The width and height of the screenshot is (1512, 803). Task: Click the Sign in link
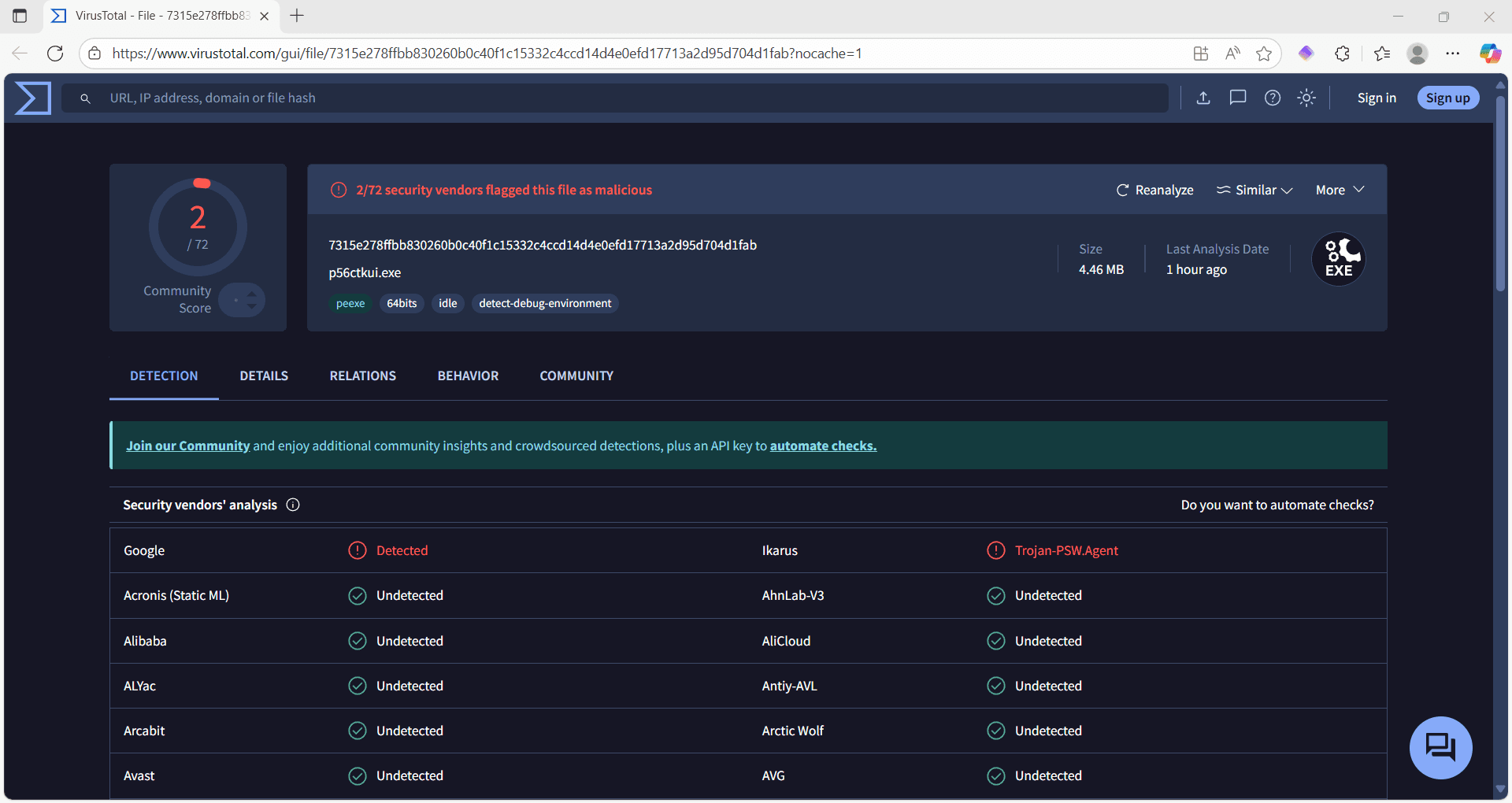(1377, 98)
